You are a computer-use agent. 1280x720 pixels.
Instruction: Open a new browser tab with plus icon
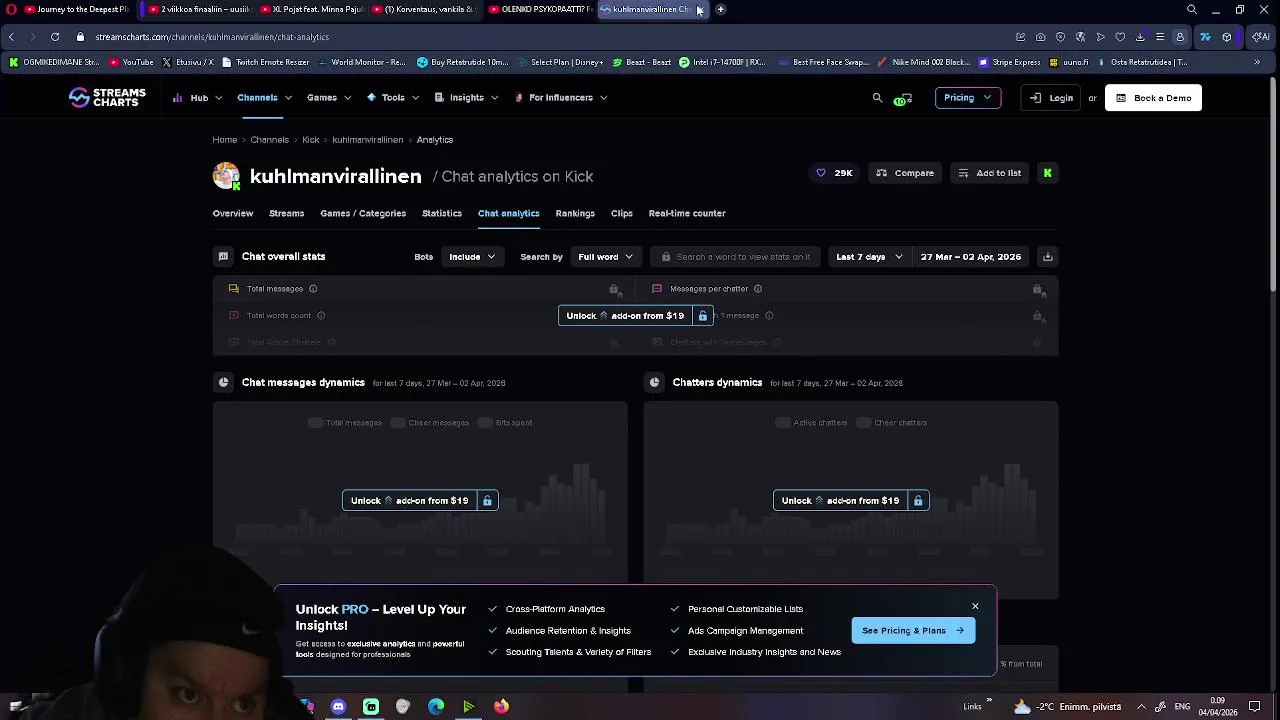tap(720, 9)
